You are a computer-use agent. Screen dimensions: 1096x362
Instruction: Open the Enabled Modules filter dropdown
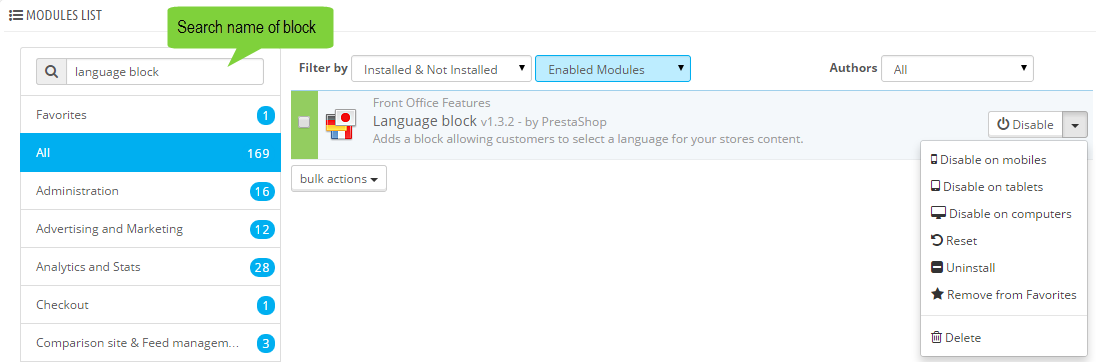click(613, 69)
